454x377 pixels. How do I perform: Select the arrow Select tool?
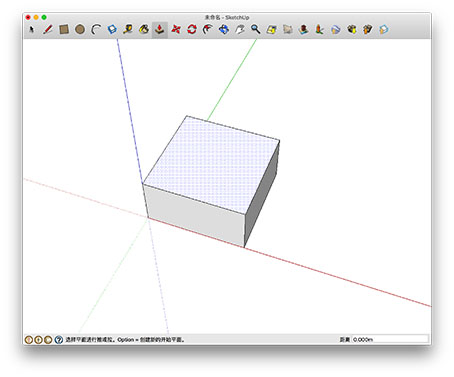(32, 29)
